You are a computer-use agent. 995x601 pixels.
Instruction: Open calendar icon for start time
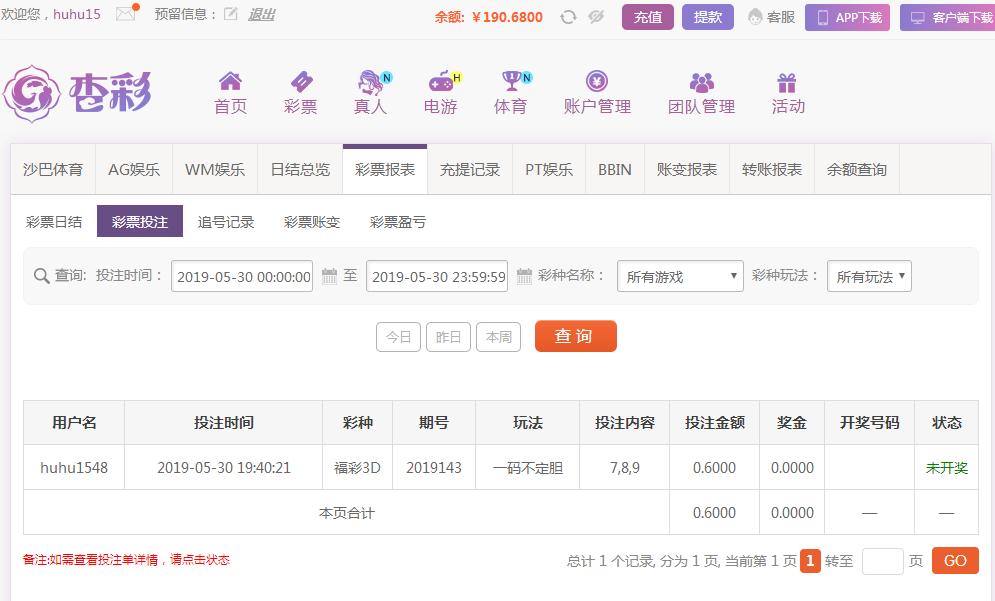[x=329, y=276]
